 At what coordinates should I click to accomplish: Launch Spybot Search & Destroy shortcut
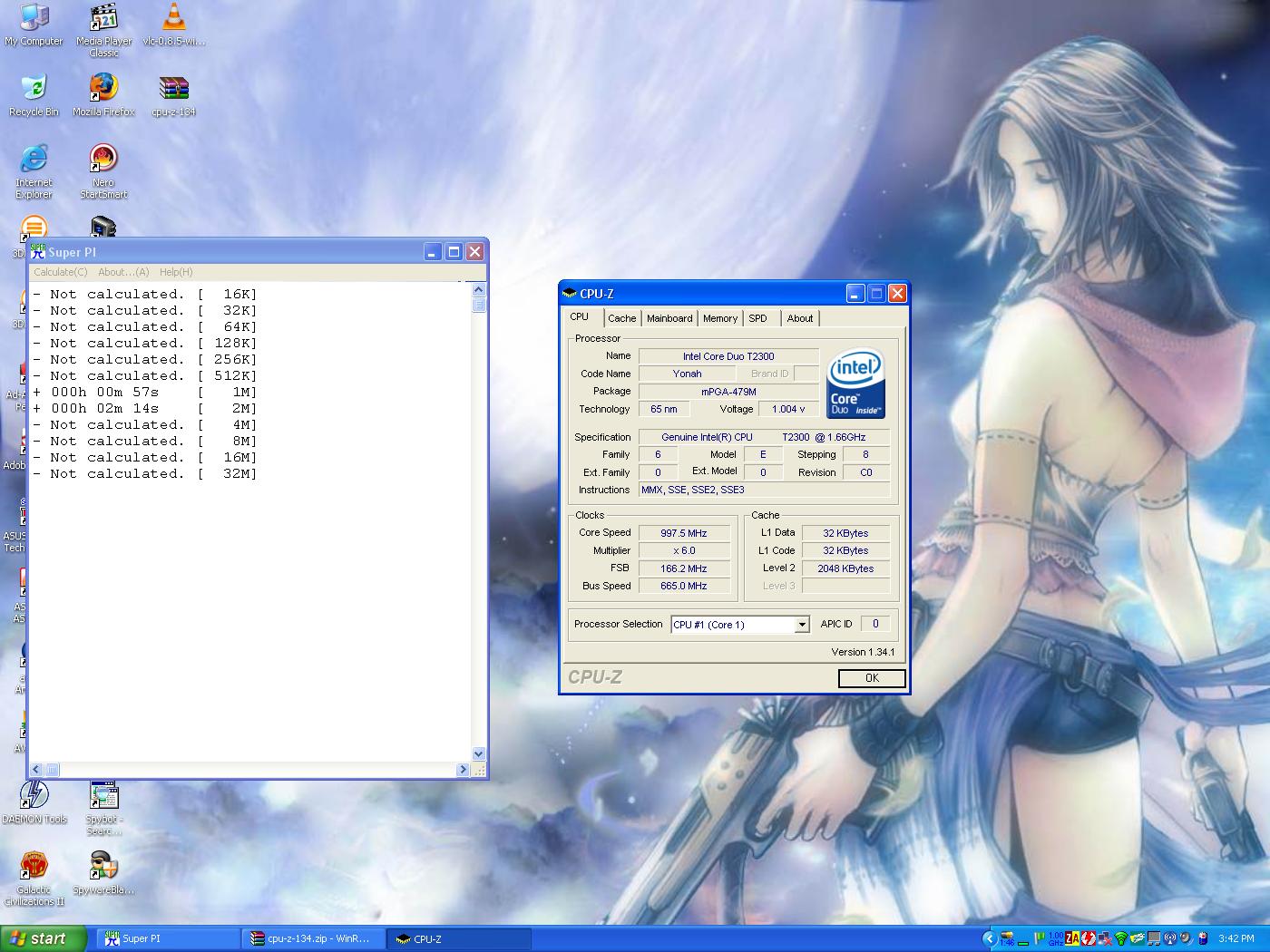point(104,808)
